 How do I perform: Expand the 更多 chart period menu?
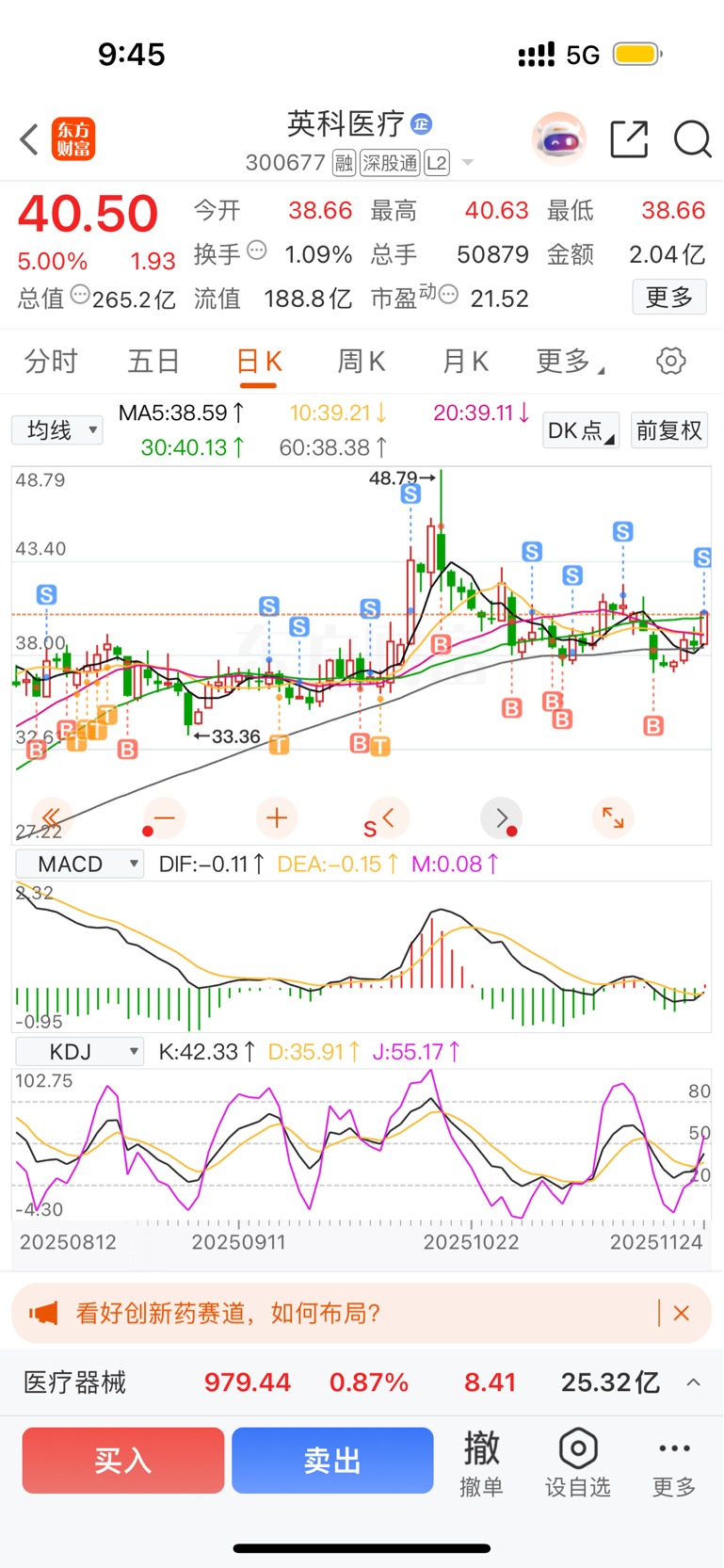[570, 361]
